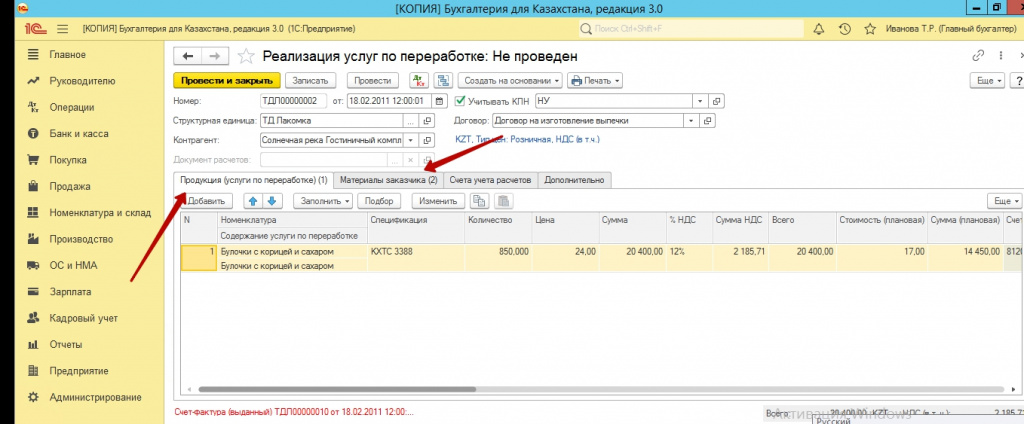The height and width of the screenshot is (424, 1024).
Task: Click the Добавить row button
Action: tap(205, 201)
